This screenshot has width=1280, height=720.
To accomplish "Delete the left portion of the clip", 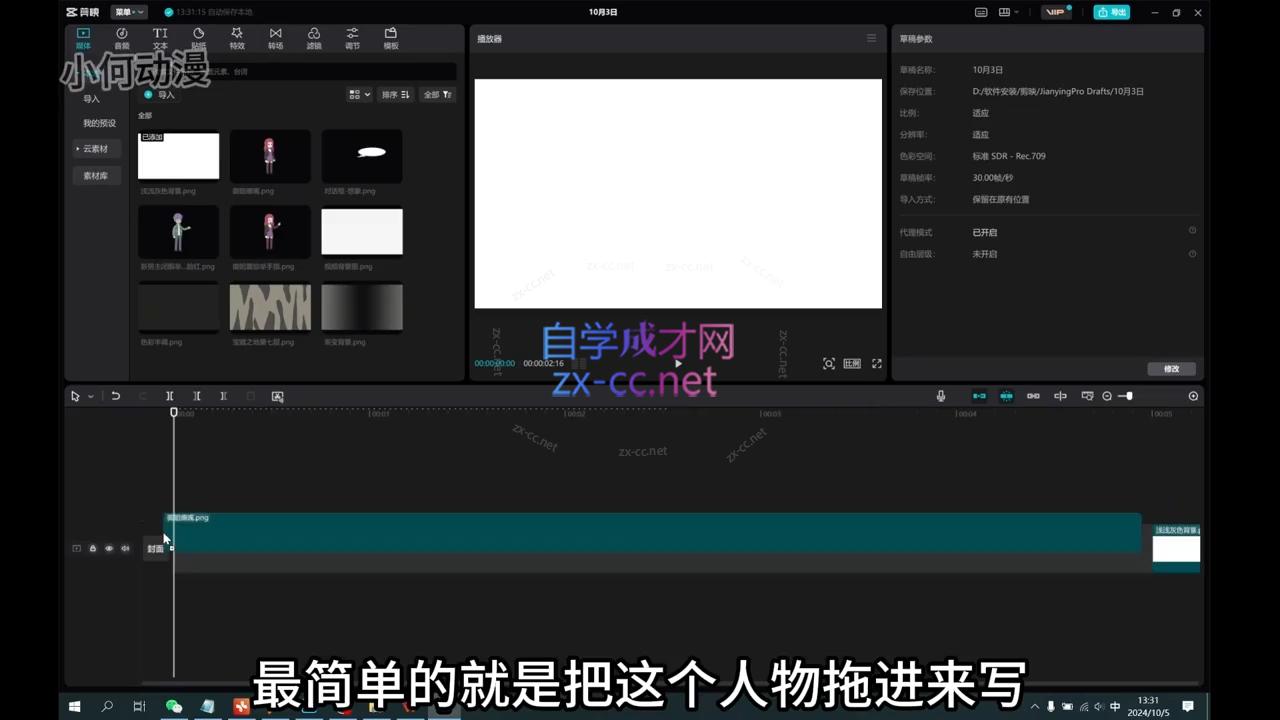I will click(197, 396).
